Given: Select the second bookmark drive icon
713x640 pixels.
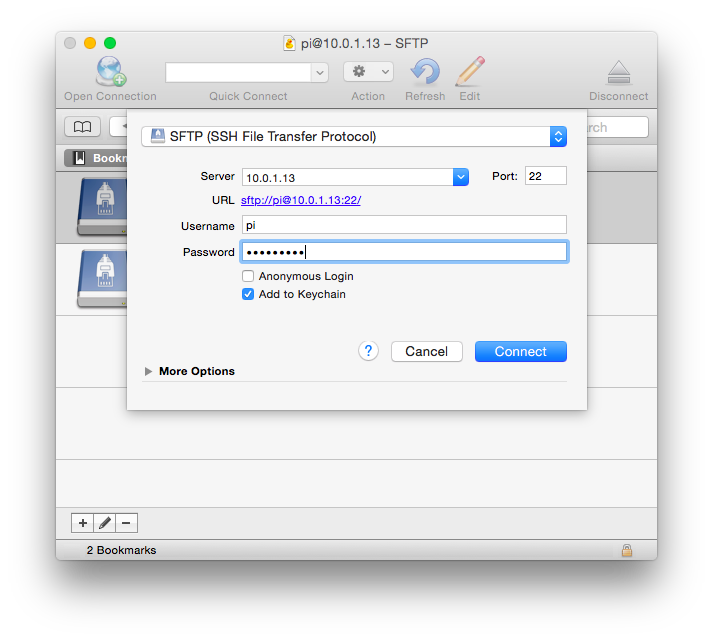Looking at the screenshot, I should [103, 278].
